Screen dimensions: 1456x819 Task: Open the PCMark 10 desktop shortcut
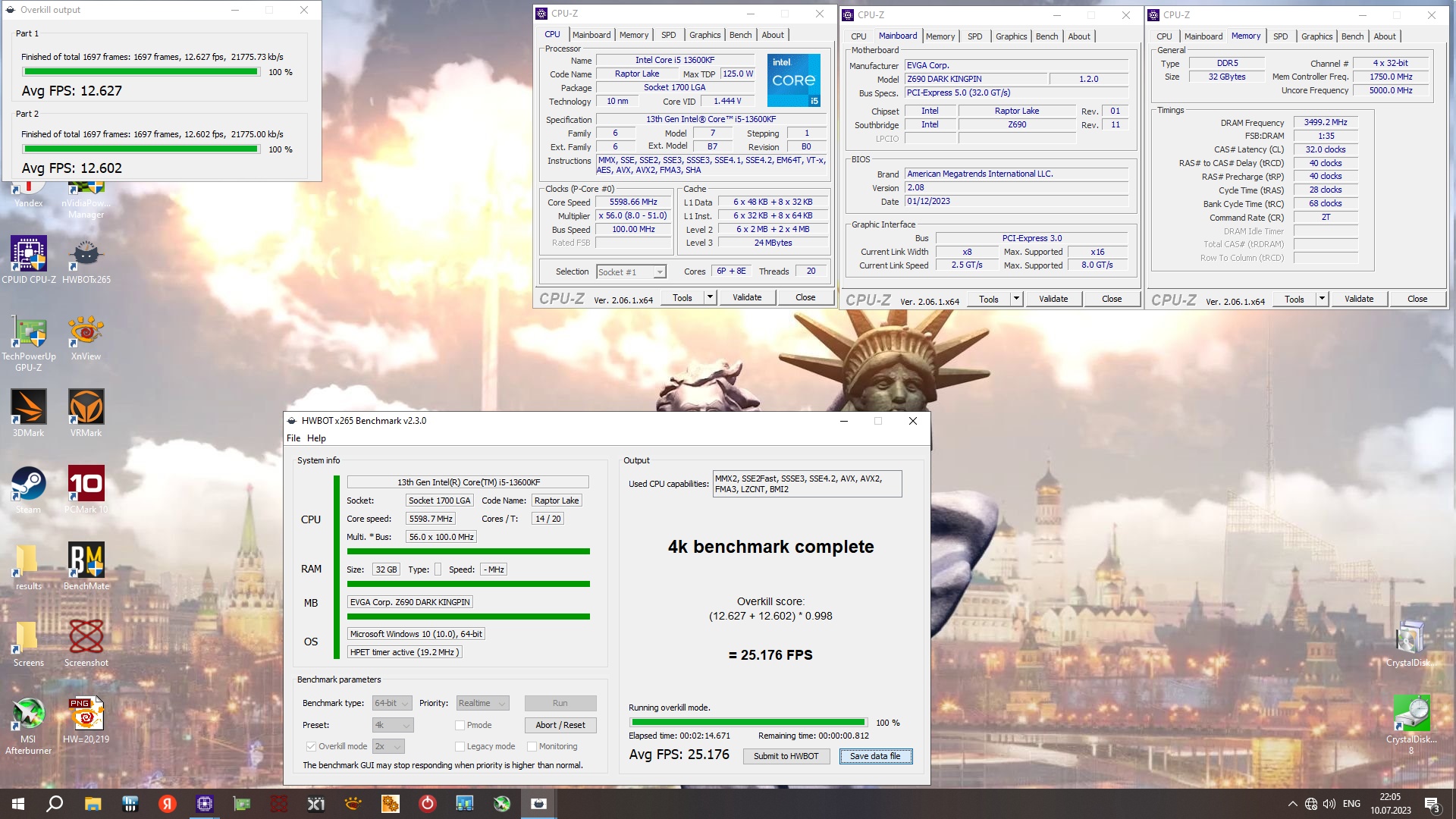click(86, 490)
